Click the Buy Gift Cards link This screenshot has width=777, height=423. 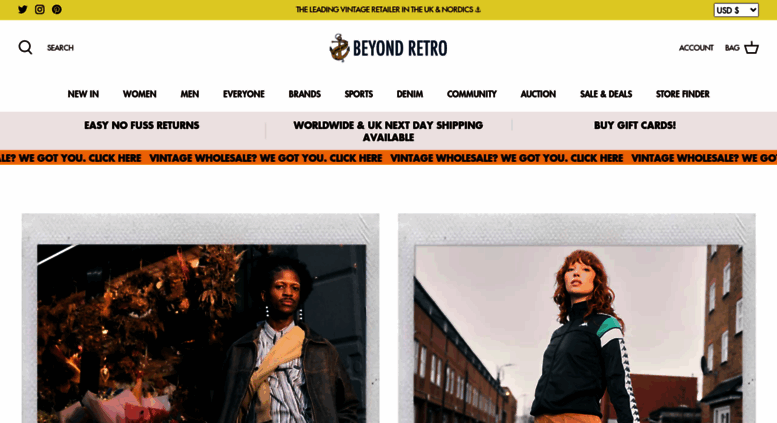click(634, 125)
